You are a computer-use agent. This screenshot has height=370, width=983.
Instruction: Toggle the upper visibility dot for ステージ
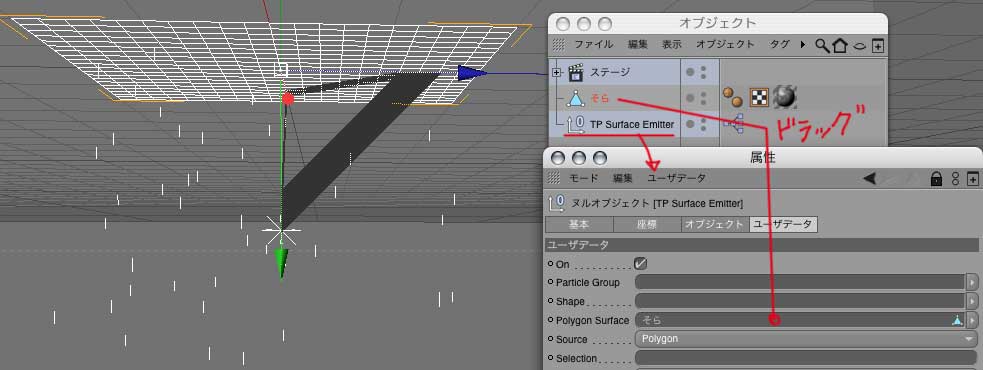[x=703, y=68]
